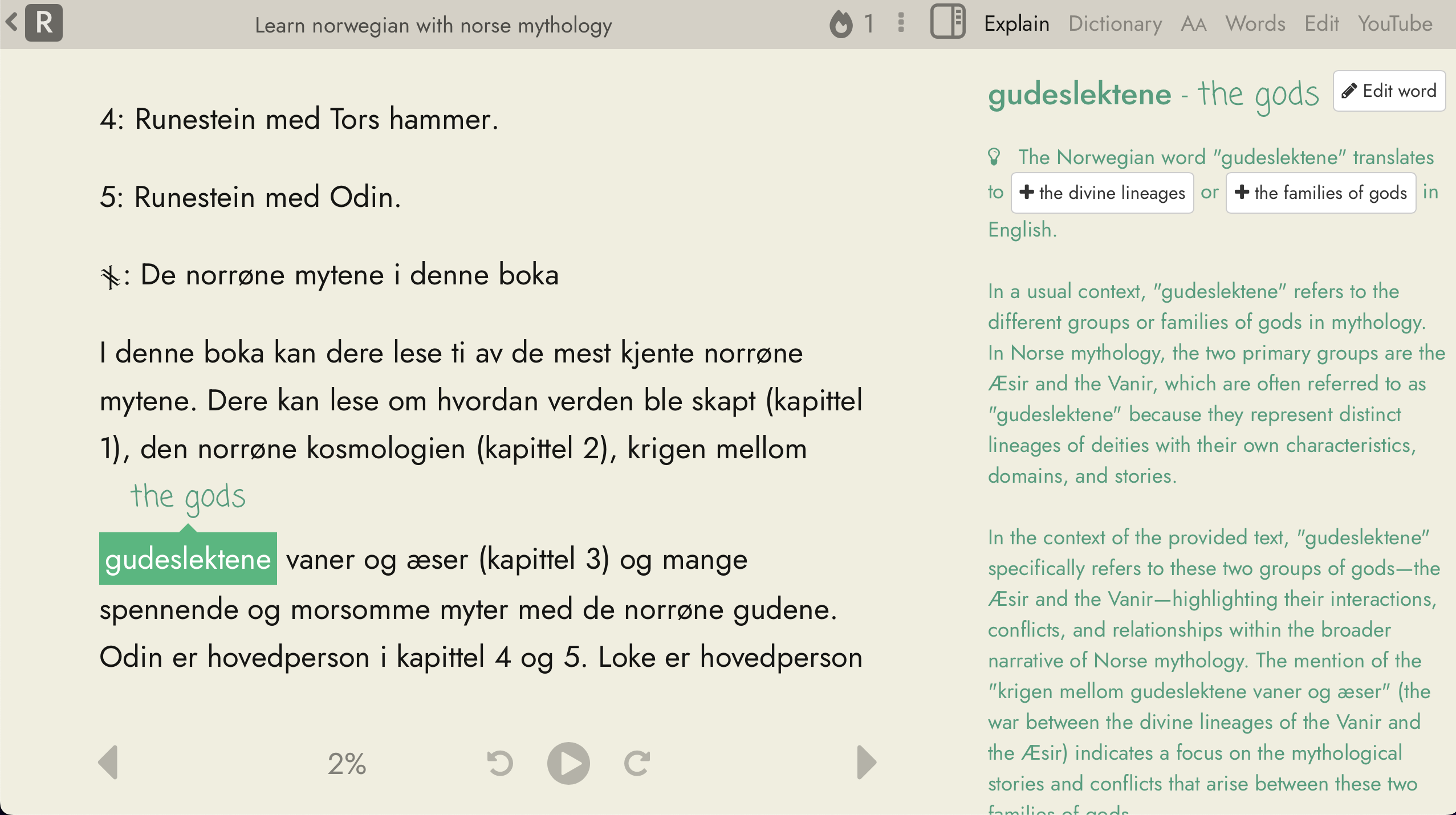Open the AA font size settings
The image size is (1456, 815).
coord(1194,24)
